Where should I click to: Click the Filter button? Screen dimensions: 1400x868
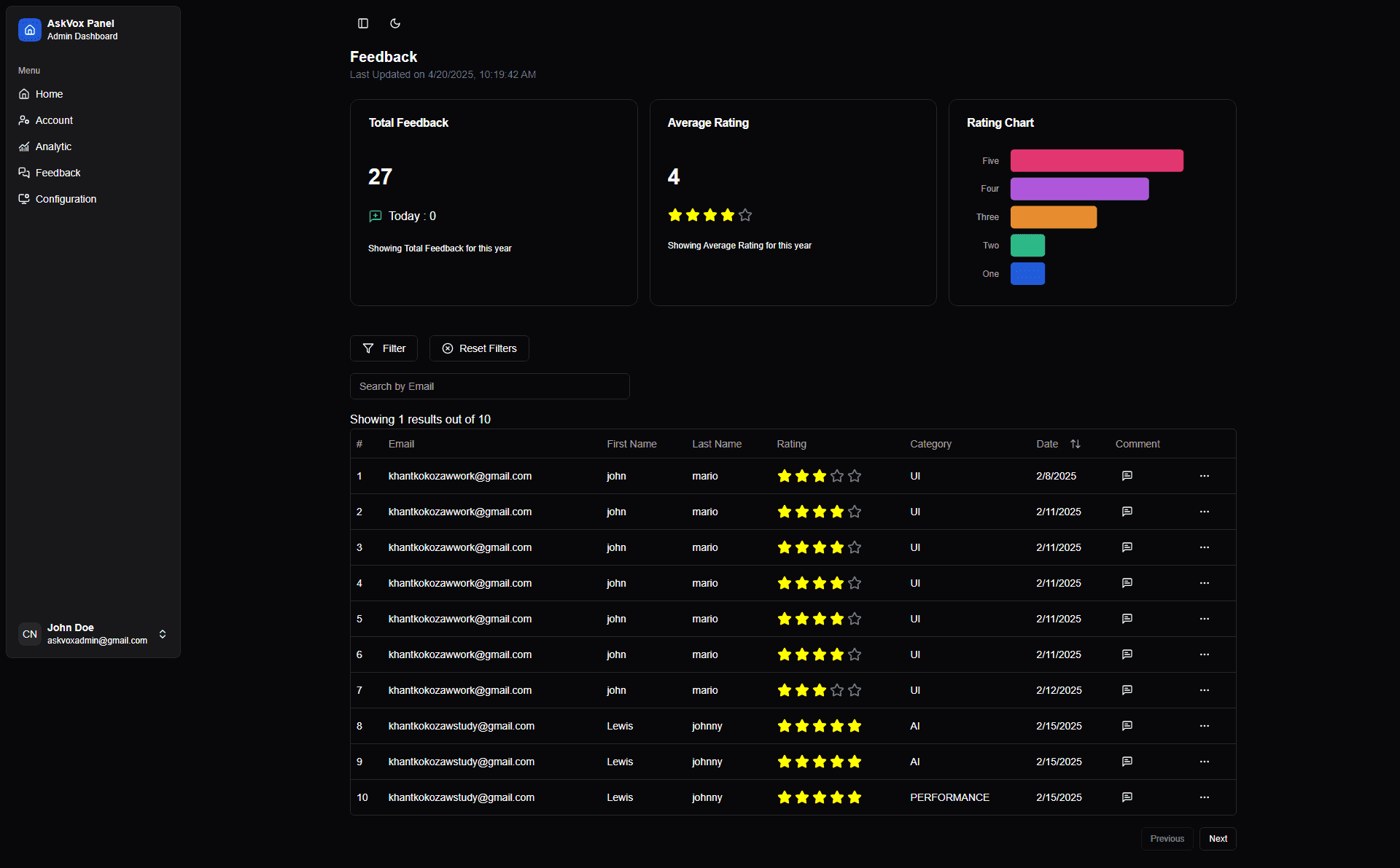(x=384, y=348)
